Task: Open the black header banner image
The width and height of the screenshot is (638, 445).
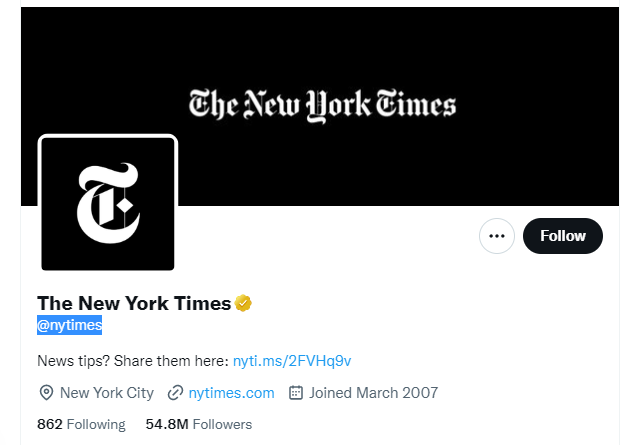Action: [320, 107]
